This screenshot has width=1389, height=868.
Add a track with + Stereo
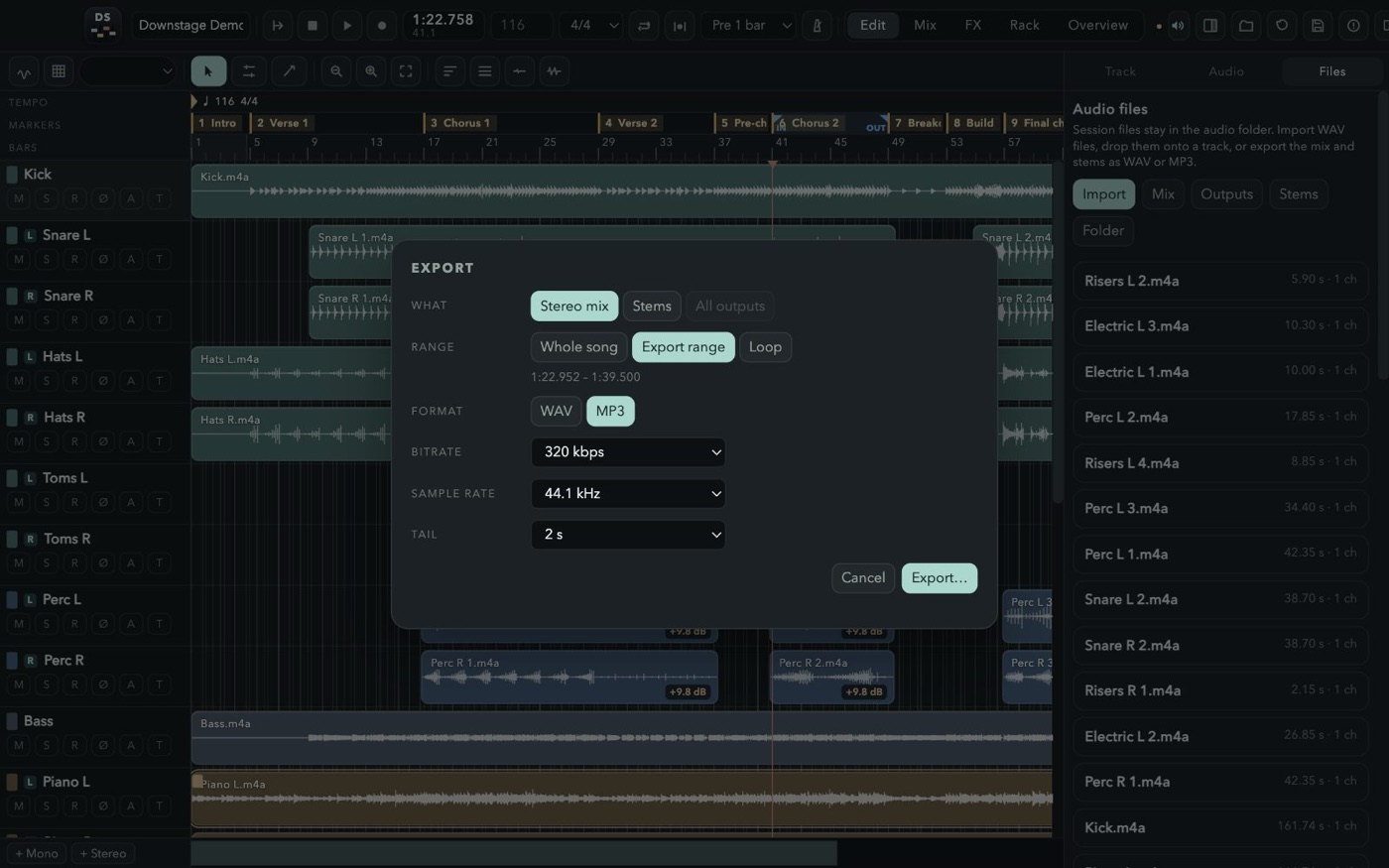(103, 853)
